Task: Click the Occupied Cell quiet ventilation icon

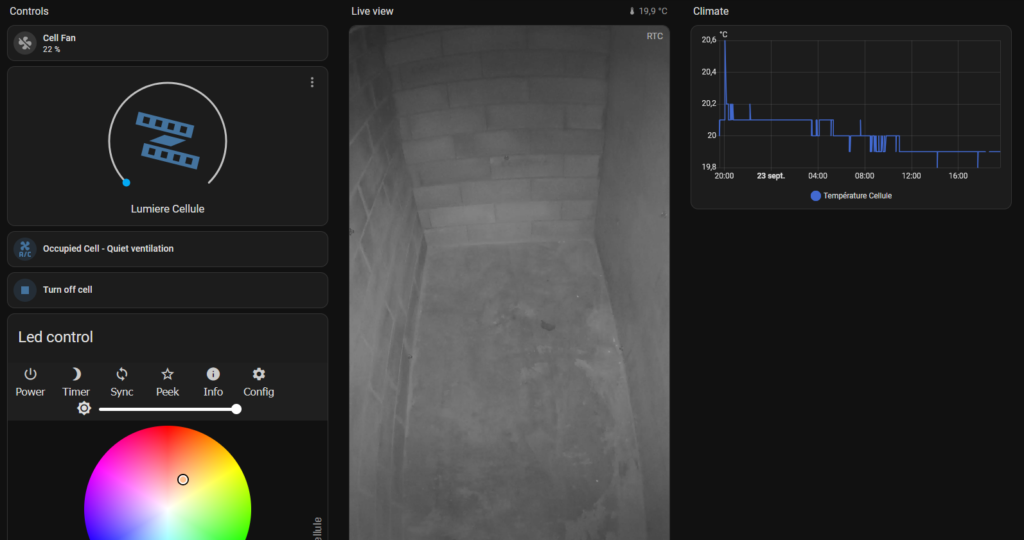Action: click(x=25, y=249)
